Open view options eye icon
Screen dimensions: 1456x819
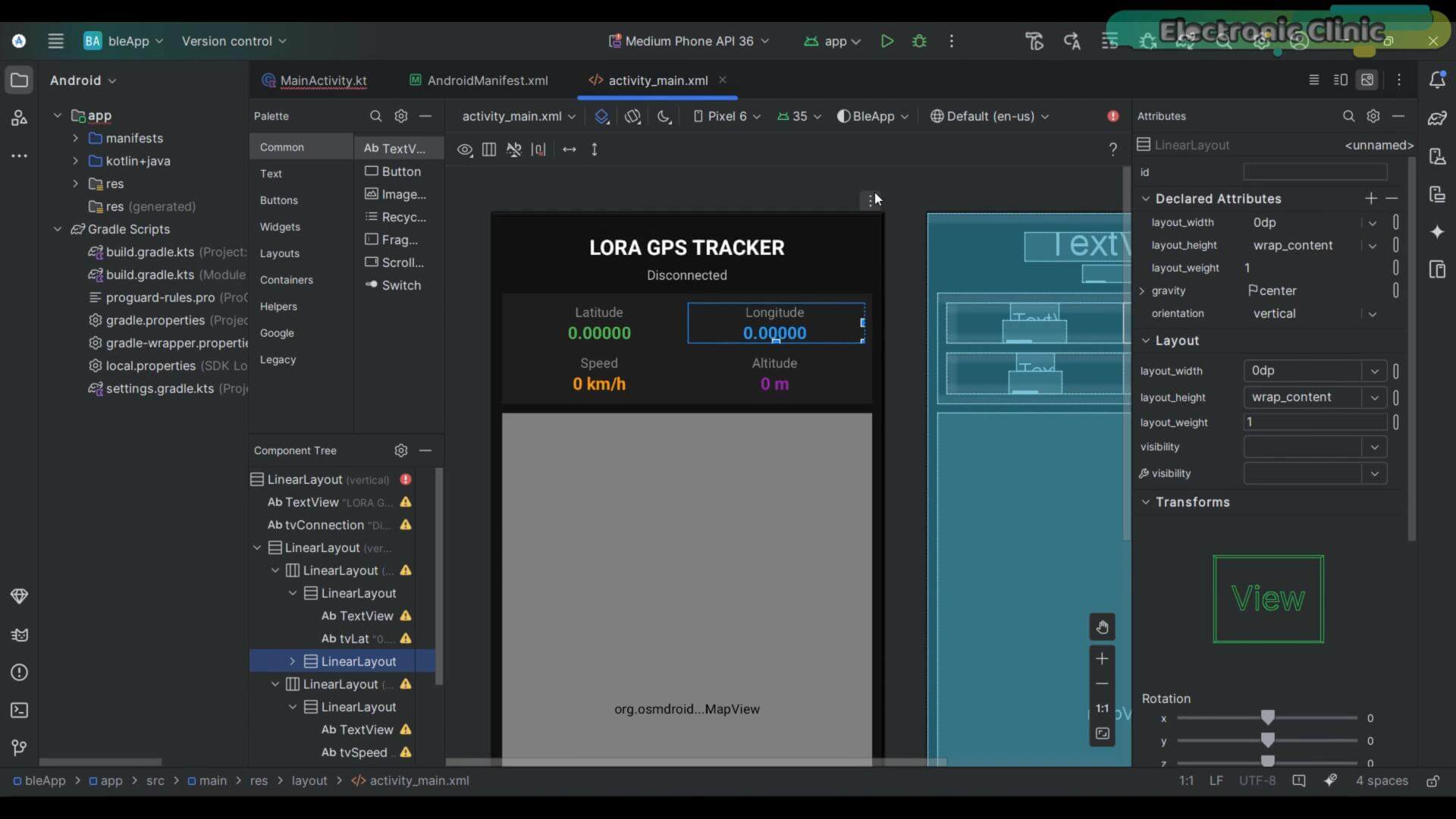click(465, 149)
